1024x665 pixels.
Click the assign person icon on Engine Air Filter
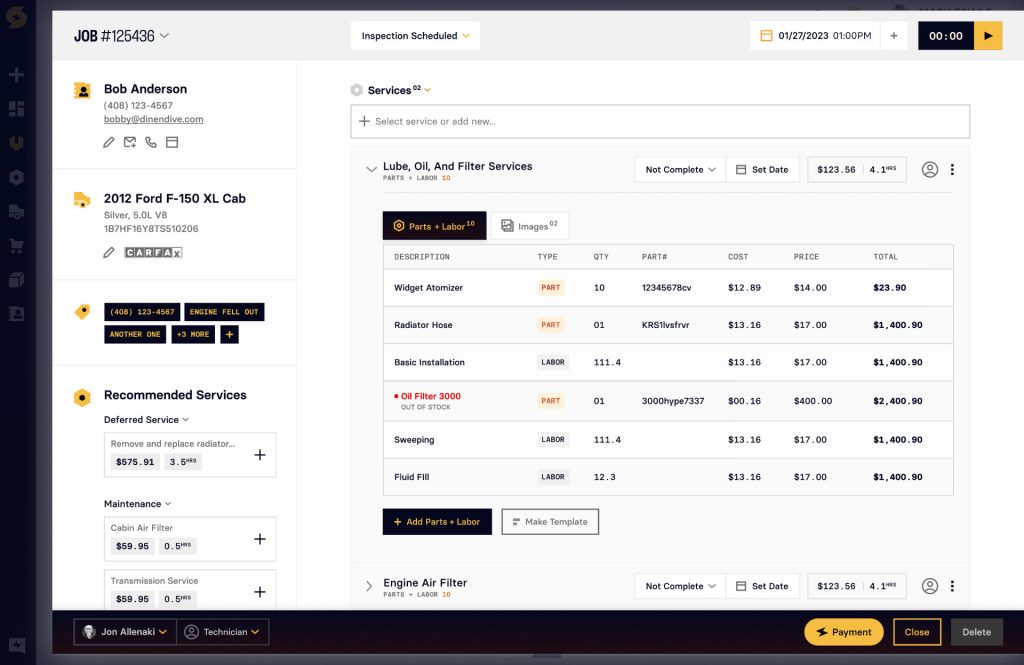pyautogui.click(x=929, y=586)
